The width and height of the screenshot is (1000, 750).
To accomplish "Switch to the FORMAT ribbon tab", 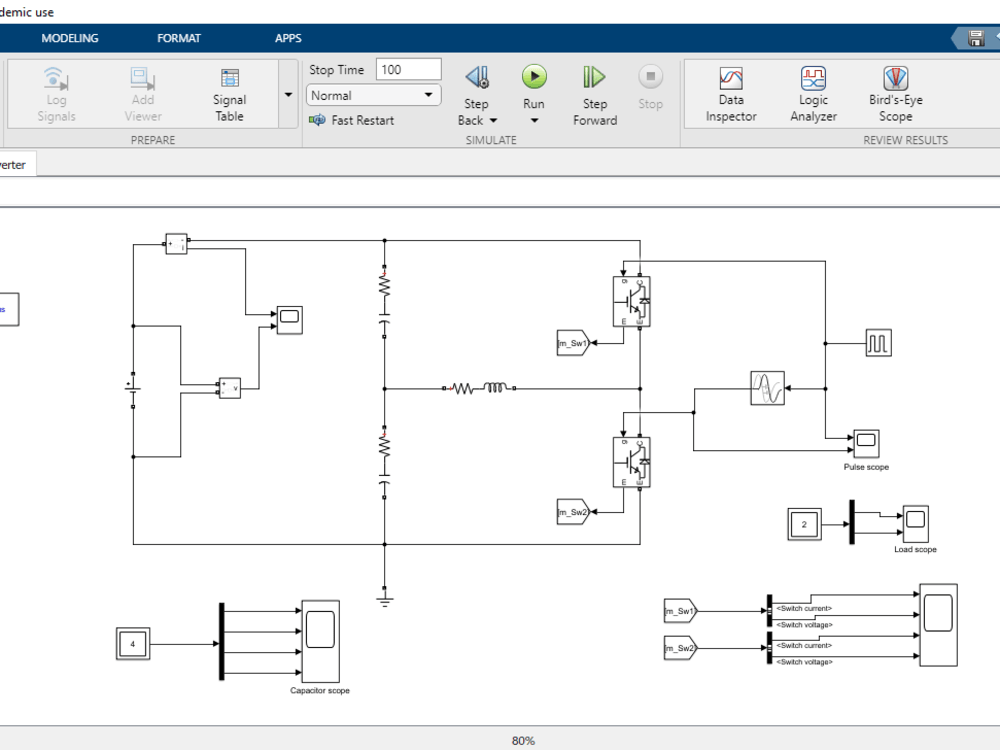I will pos(179,38).
